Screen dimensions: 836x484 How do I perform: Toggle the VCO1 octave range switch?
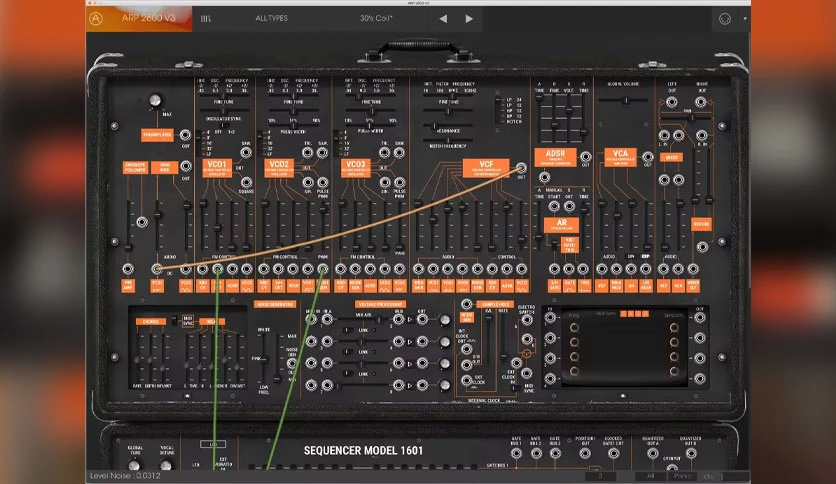[x=200, y=143]
